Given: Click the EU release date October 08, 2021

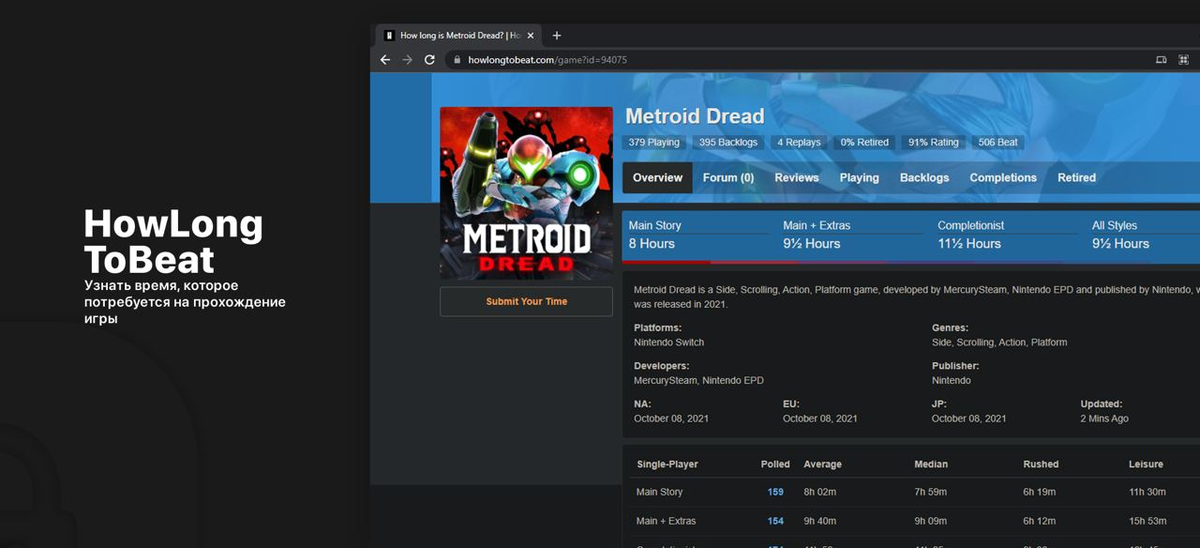Looking at the screenshot, I should click(820, 418).
